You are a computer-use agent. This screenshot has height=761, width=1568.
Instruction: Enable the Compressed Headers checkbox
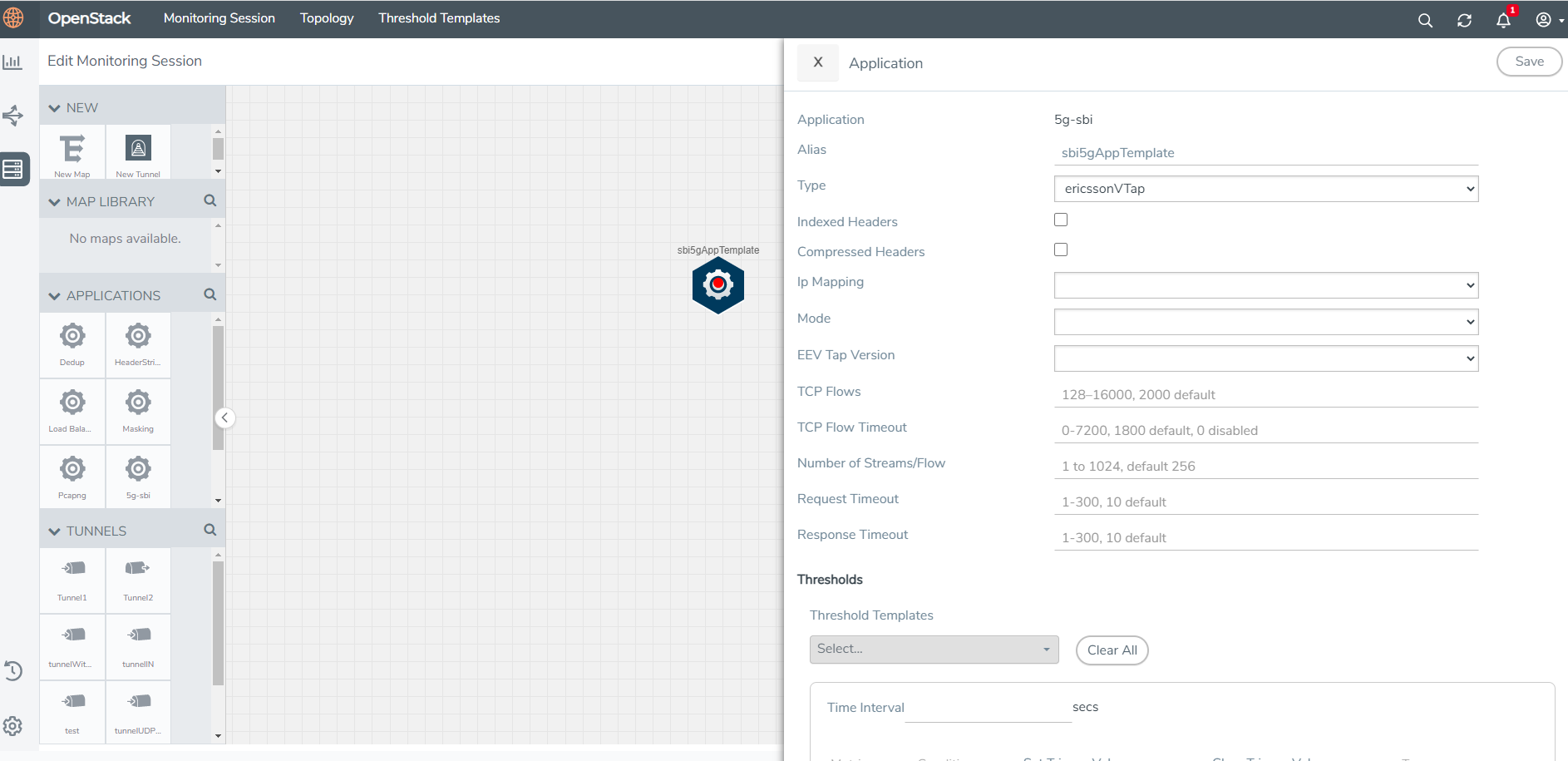tap(1061, 250)
